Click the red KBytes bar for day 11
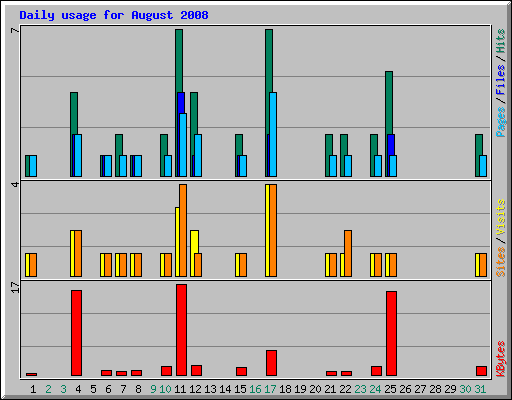512x400 pixels. 181,330
